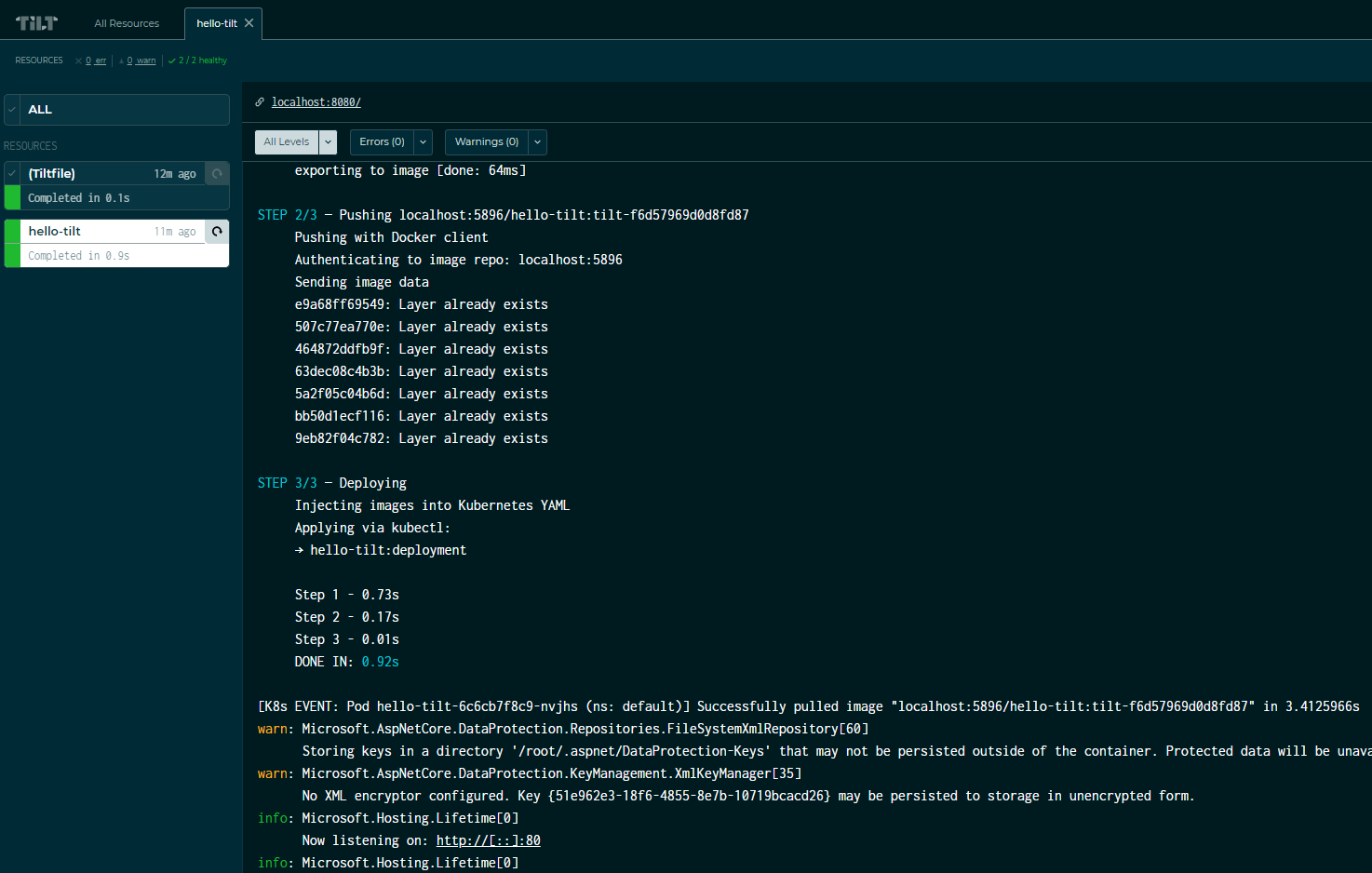Click the '9eb82f04c782: Layer already exists' line
1372x873 pixels.
(422, 438)
